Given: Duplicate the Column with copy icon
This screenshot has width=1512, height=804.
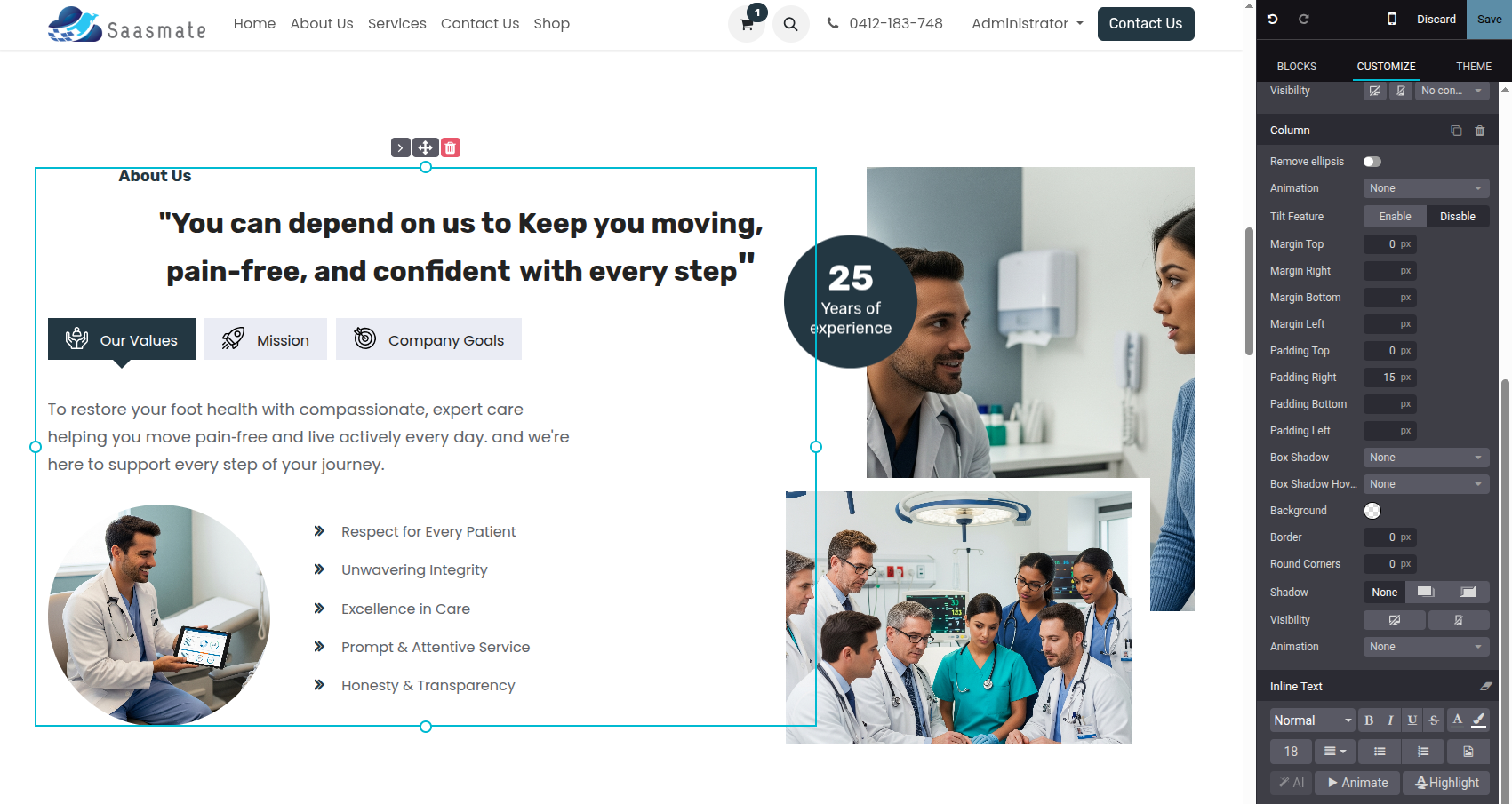Looking at the screenshot, I should (1456, 131).
